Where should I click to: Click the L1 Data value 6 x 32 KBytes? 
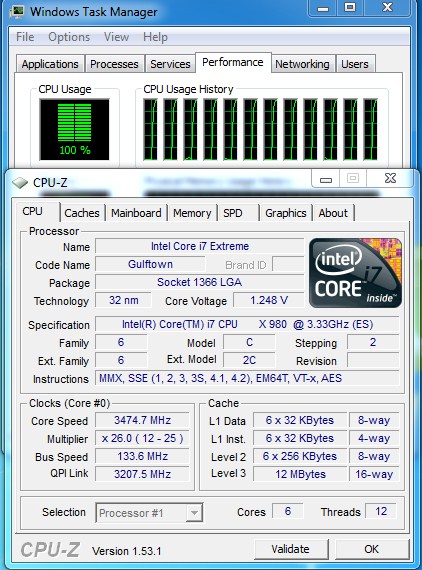(300, 420)
